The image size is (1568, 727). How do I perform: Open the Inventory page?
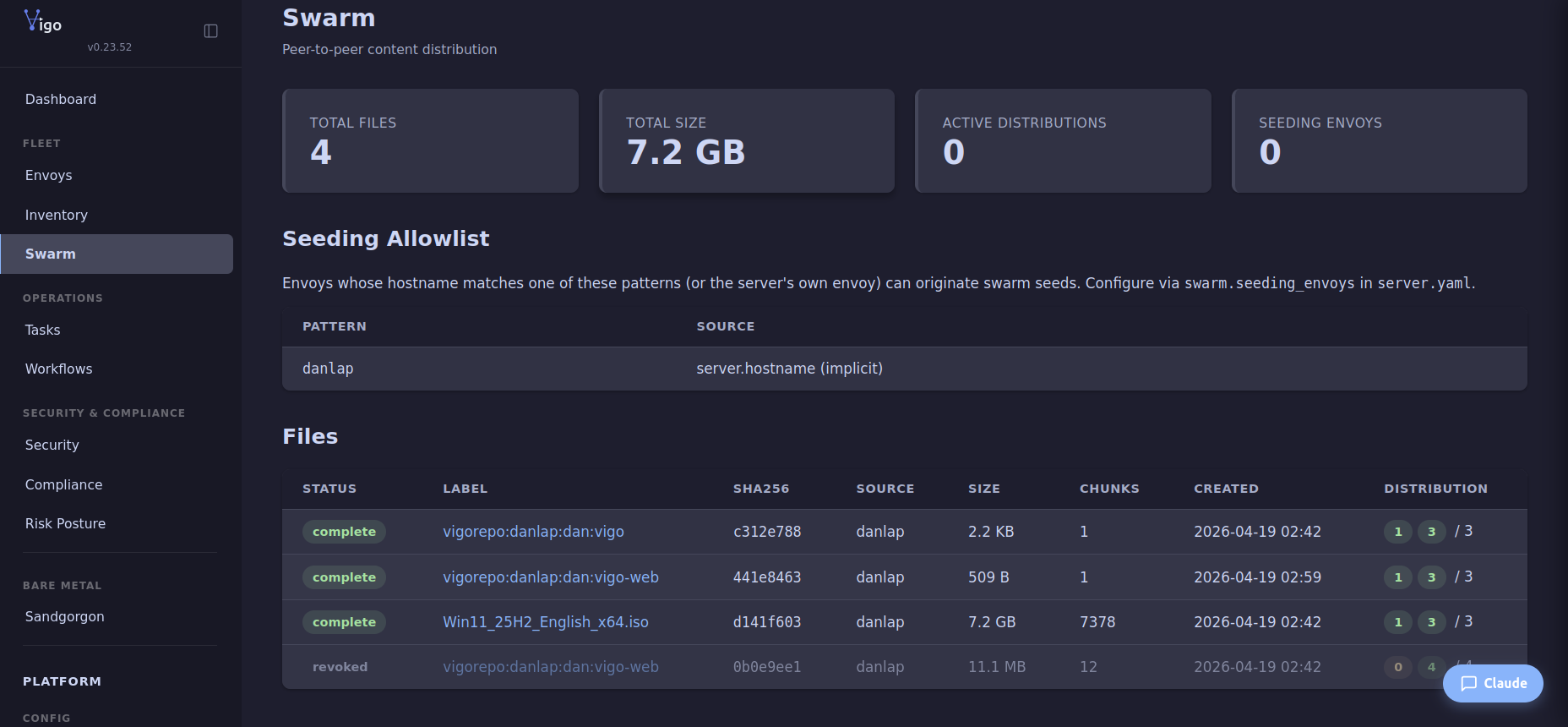coord(57,216)
